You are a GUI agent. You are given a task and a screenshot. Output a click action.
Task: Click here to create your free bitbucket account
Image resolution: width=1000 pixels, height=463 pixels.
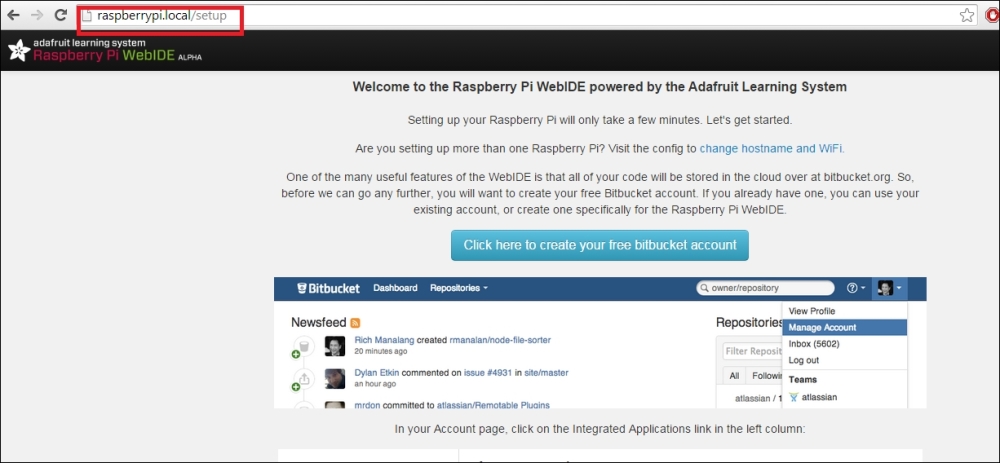[599, 246]
